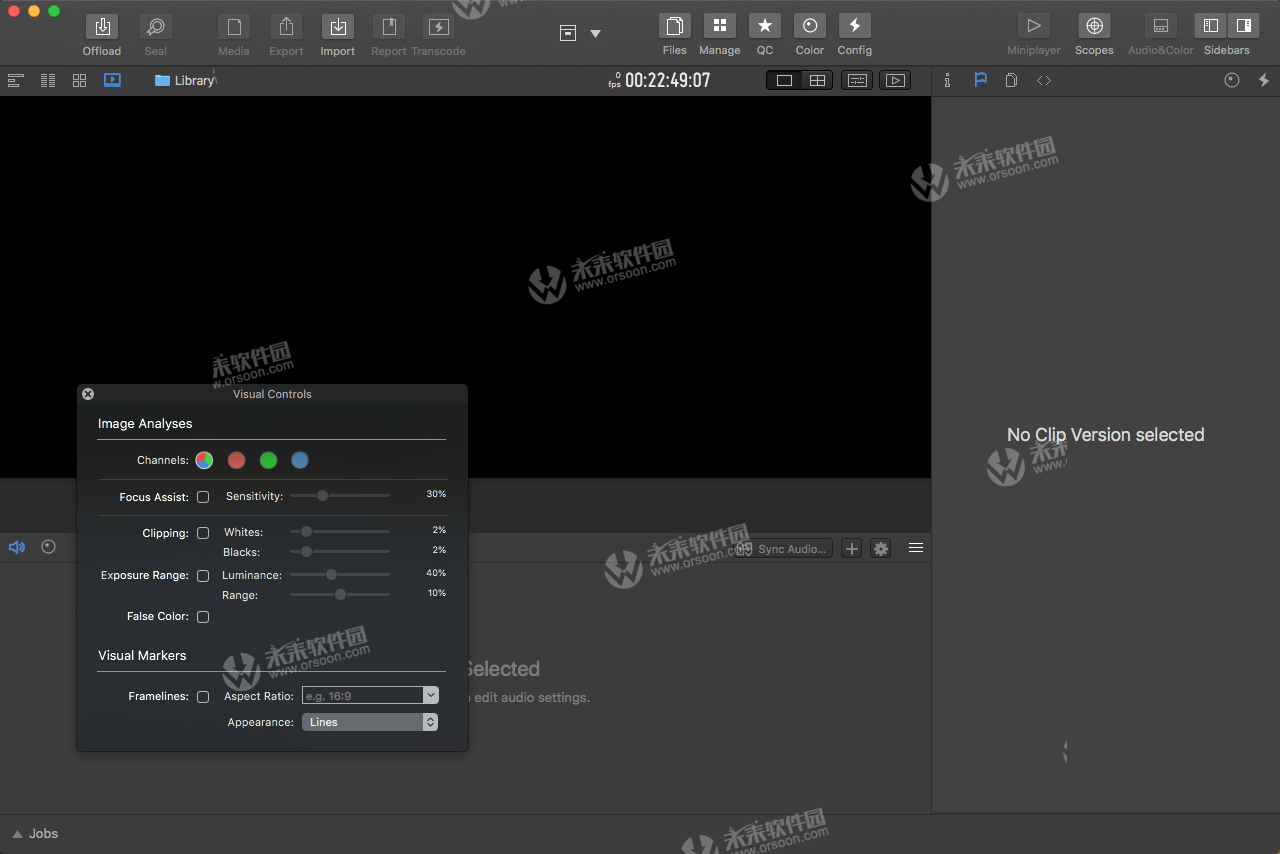Enable Clipping analysis

(x=203, y=533)
